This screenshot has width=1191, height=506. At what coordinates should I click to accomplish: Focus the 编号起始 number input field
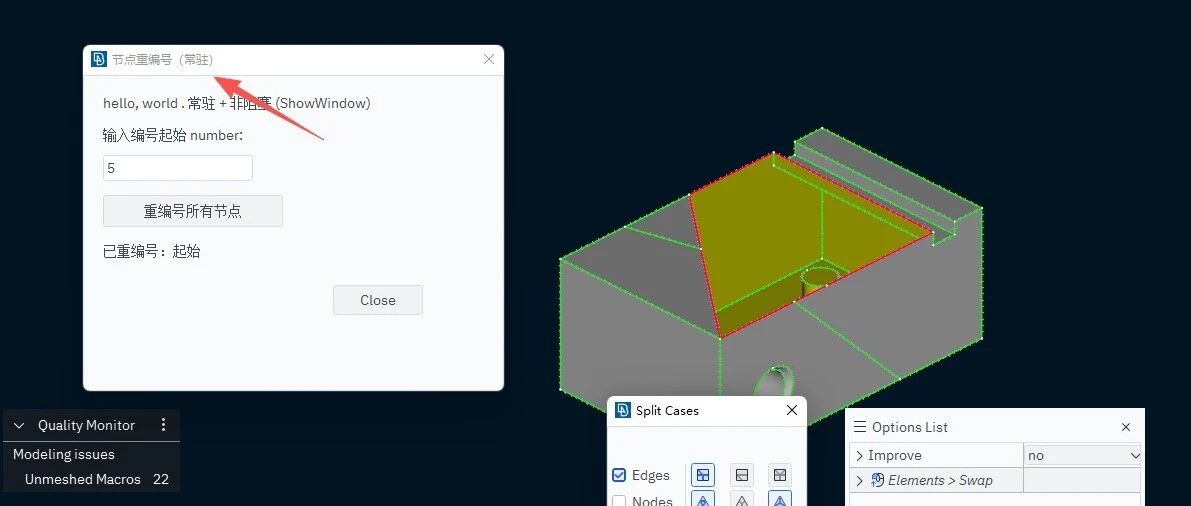point(178,168)
